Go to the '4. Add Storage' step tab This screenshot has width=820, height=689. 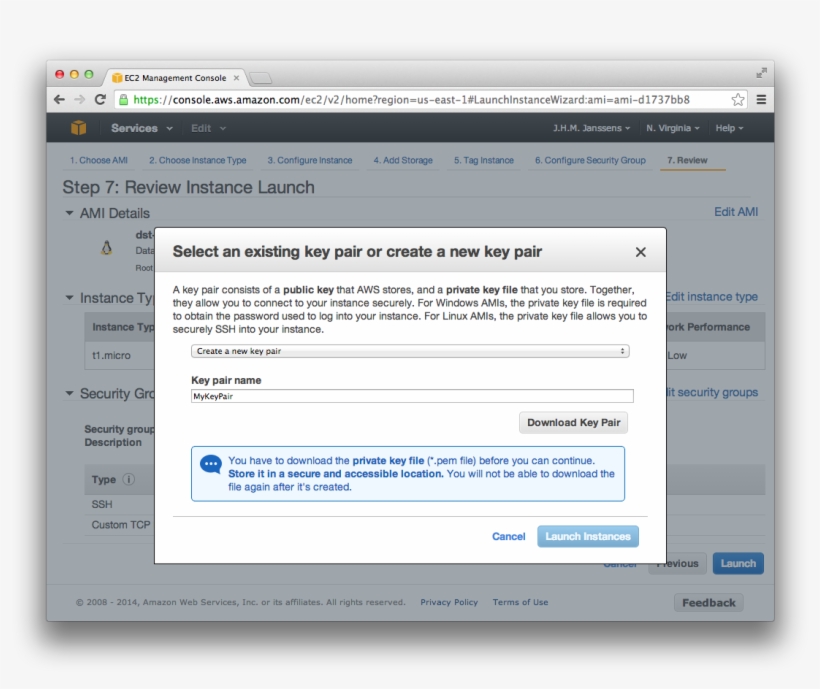click(x=403, y=160)
